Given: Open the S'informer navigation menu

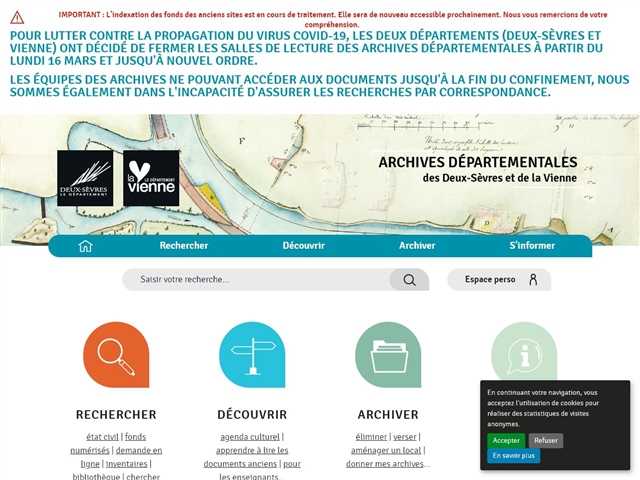Looking at the screenshot, I should pos(532,245).
